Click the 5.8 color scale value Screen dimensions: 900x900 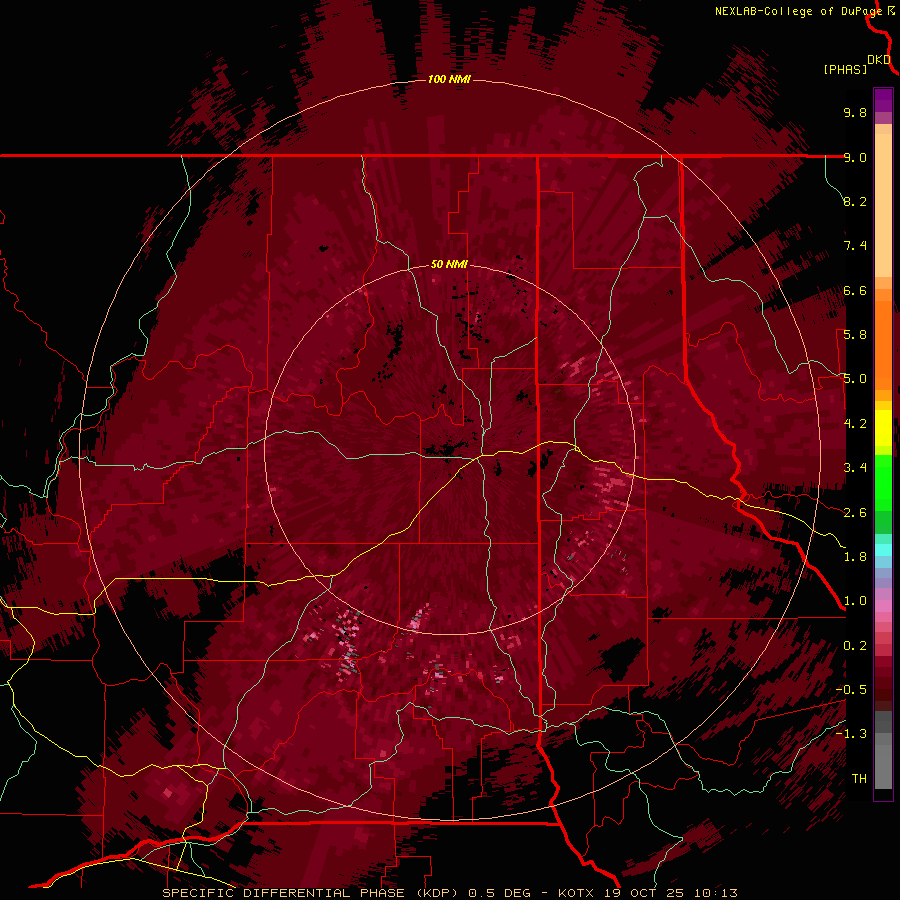coord(855,335)
